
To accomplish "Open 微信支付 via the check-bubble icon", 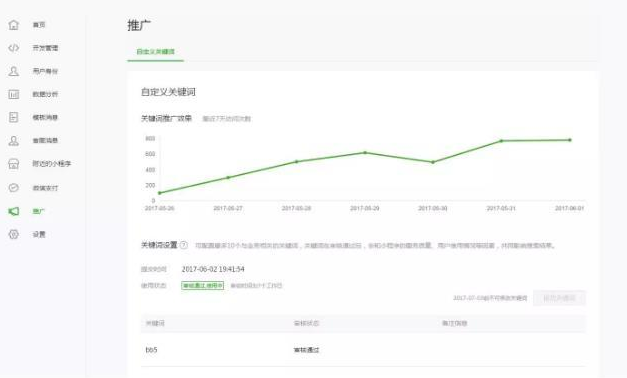I will click(x=14, y=188).
